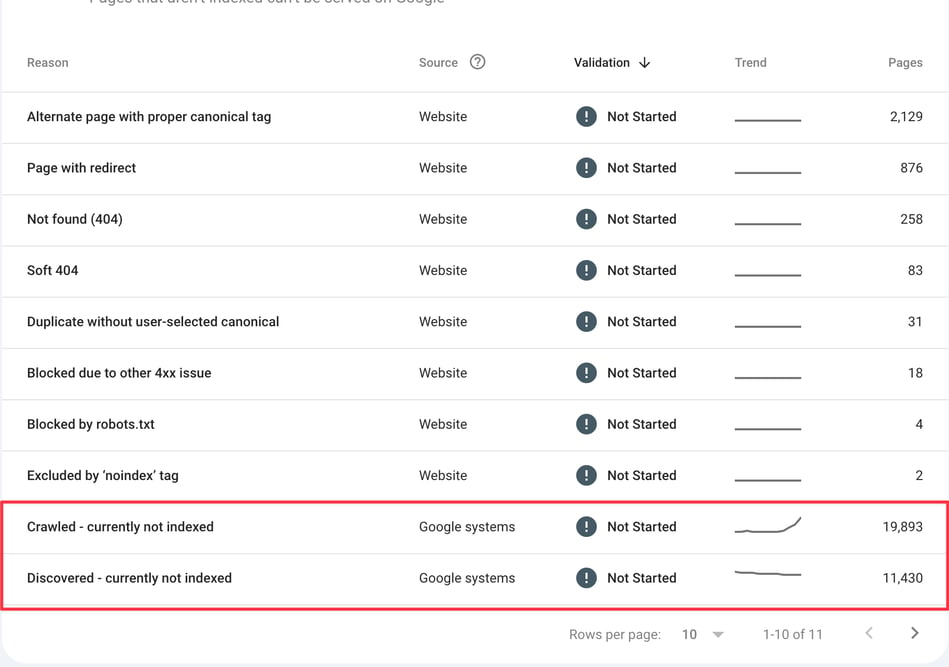
Task: Click the 2,129 pages count
Action: pyautogui.click(x=906, y=116)
